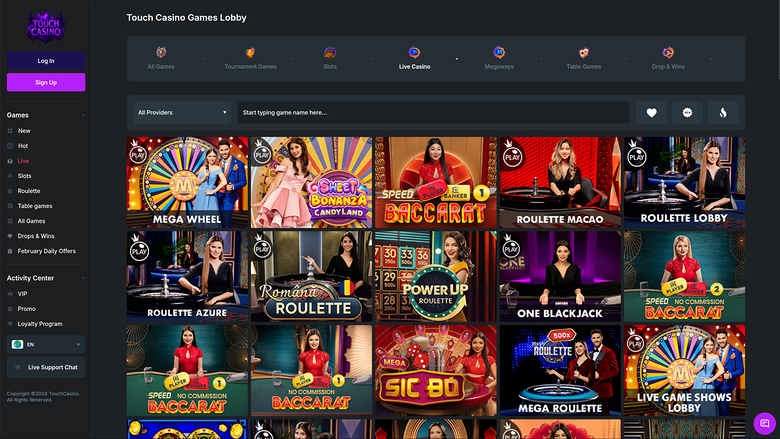
Task: Open the All Games sidebar link
Action: [x=31, y=221]
